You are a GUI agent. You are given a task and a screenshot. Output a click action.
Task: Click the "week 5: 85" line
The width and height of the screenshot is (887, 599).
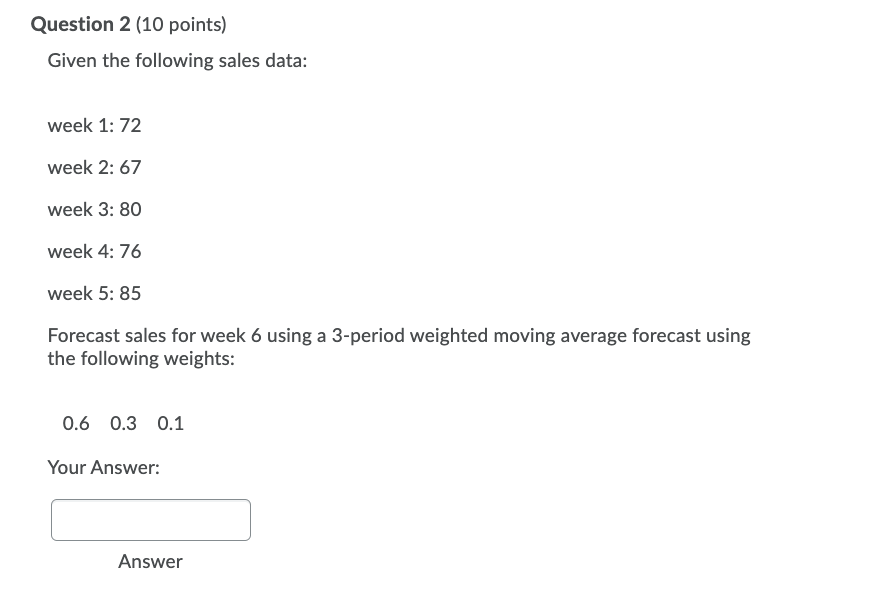coord(94,293)
